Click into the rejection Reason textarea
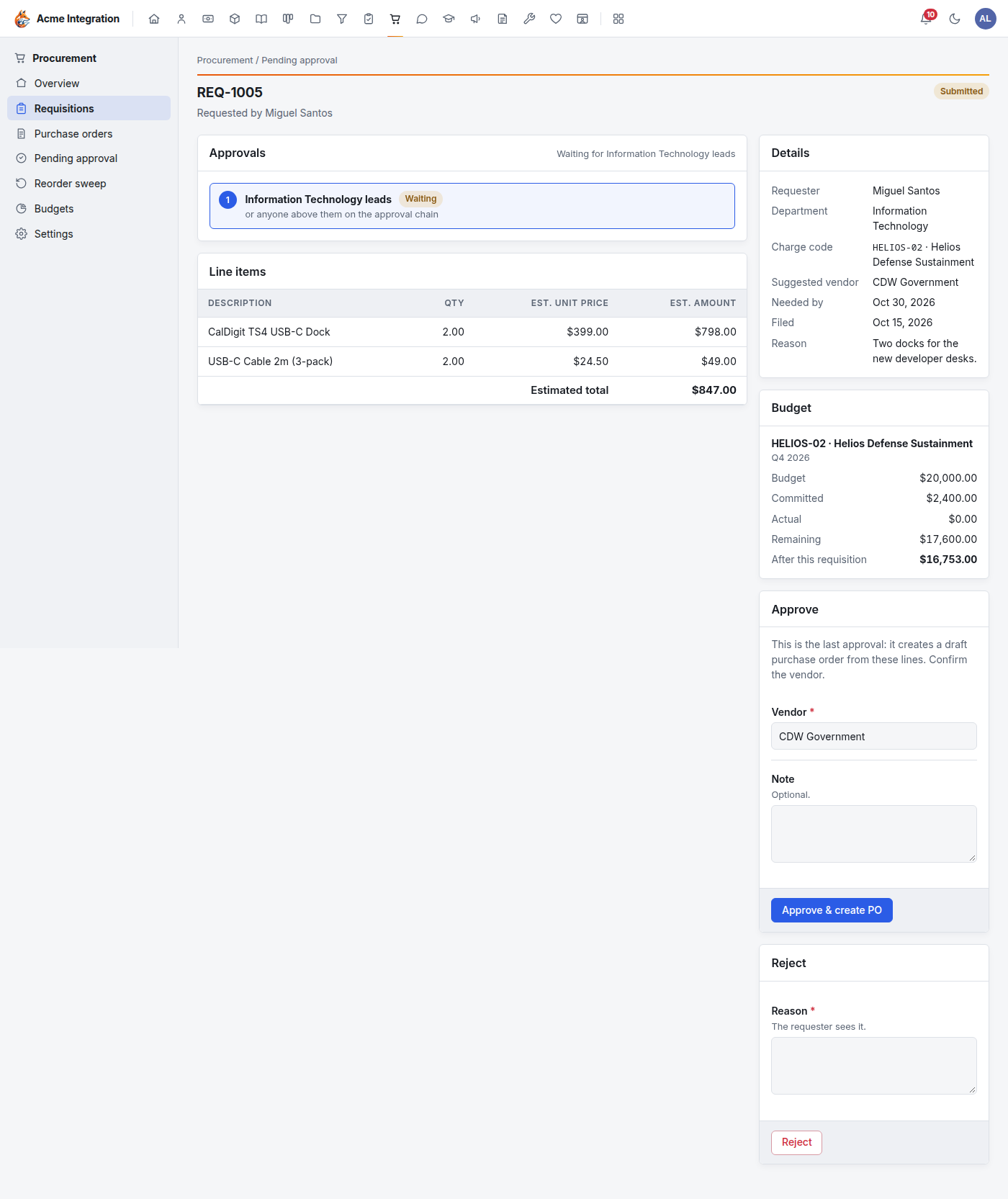This screenshot has width=1008, height=1199. click(x=874, y=1066)
